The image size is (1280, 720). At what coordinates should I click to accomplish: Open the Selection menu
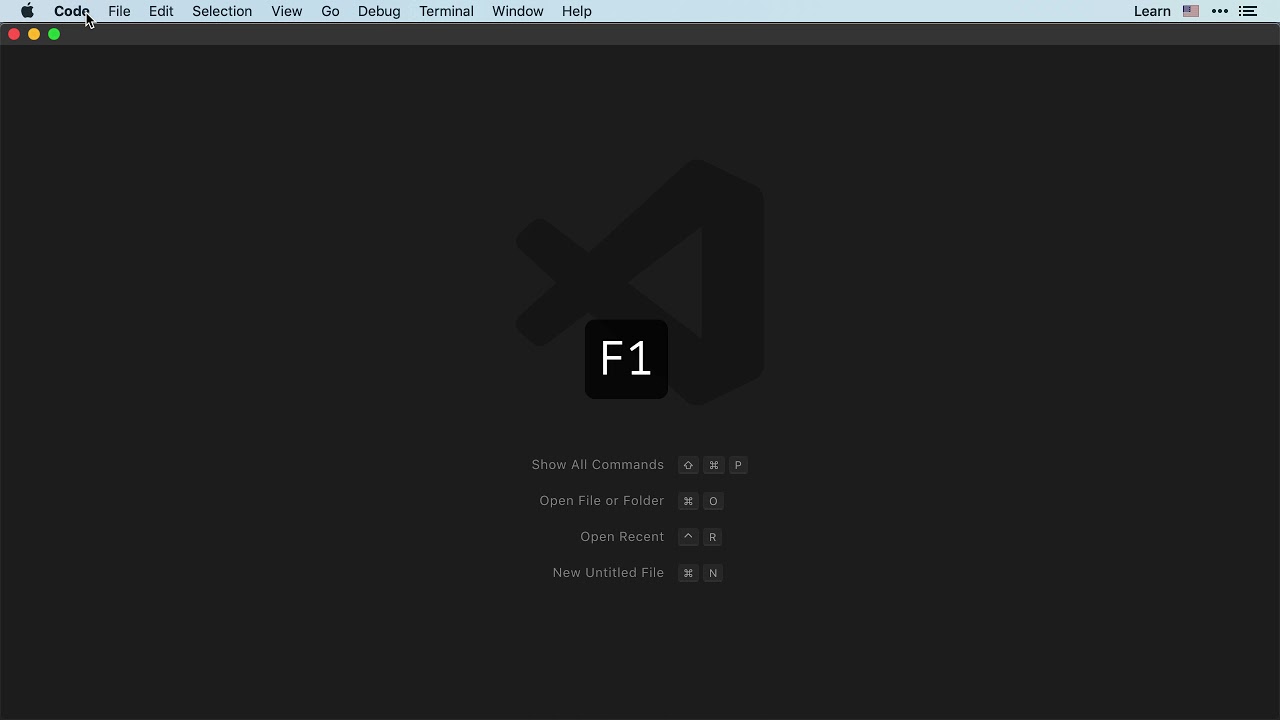222,11
